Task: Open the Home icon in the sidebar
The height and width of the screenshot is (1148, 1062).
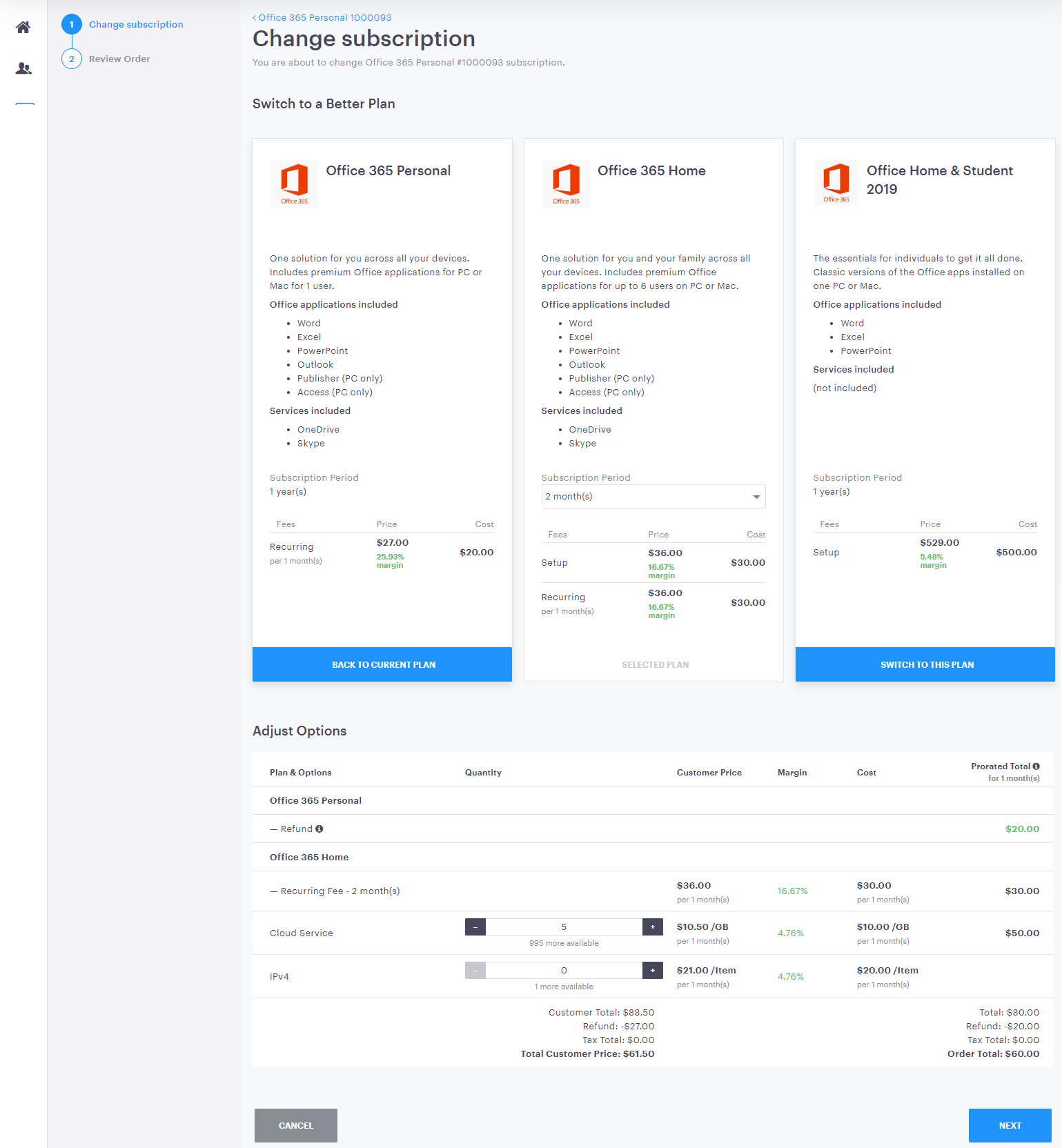Action: (x=23, y=28)
